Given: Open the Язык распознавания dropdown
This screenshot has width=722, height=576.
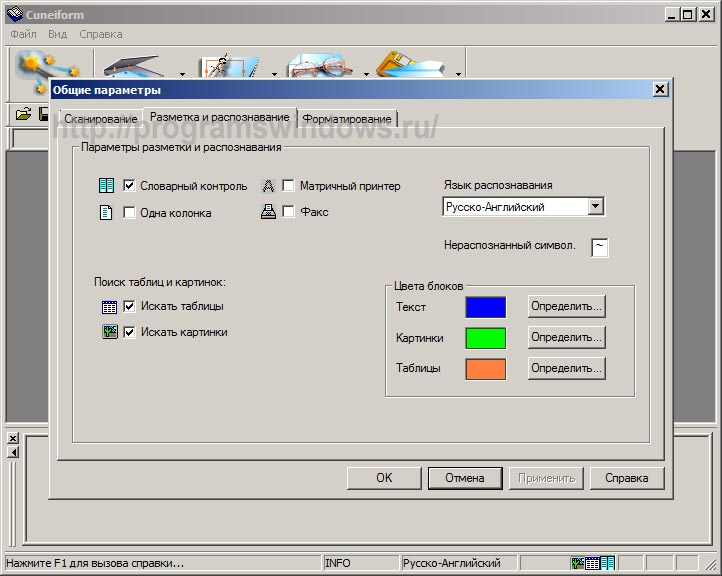Looking at the screenshot, I should 596,207.
